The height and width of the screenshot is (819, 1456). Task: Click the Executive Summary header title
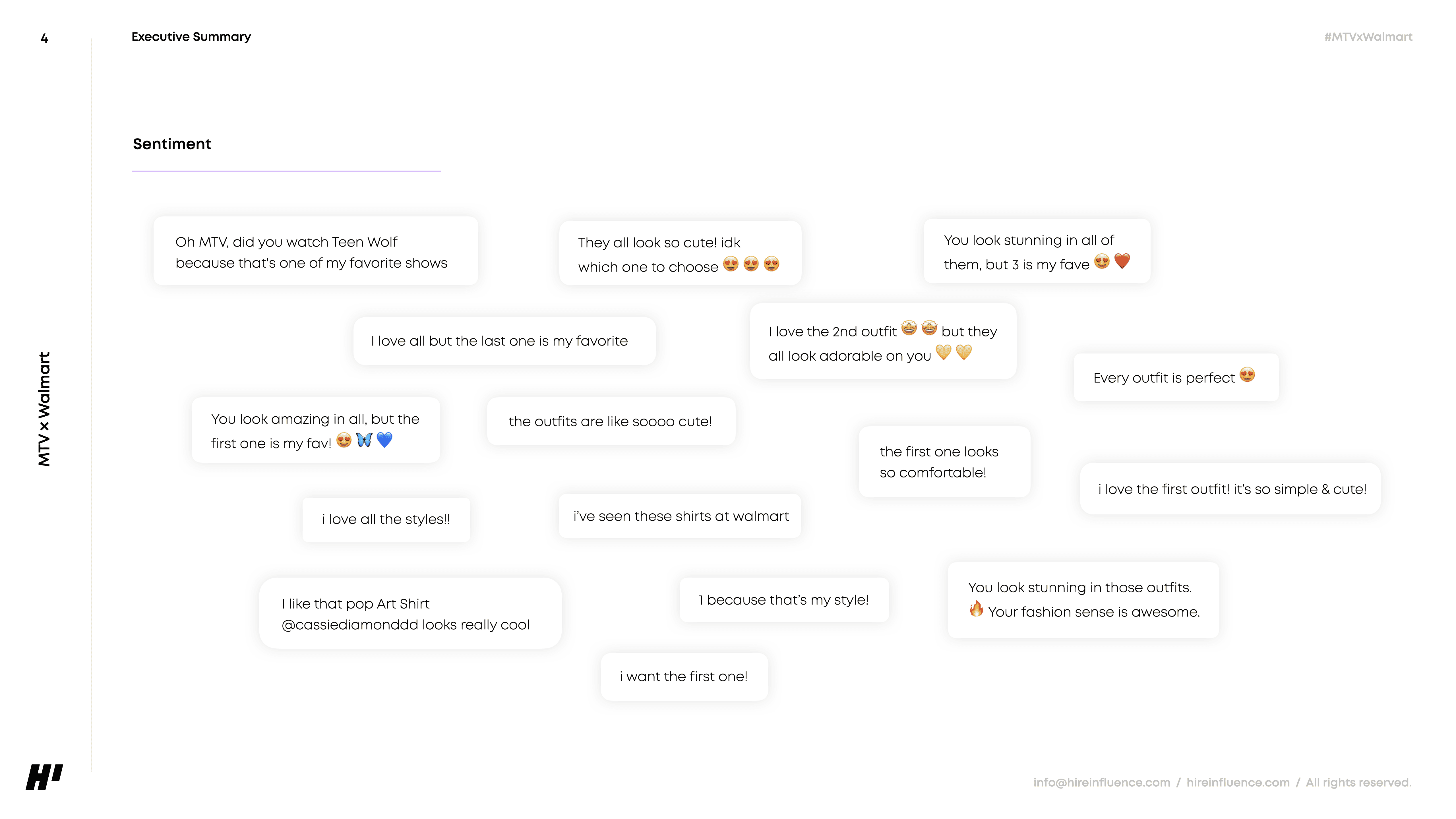(x=191, y=37)
